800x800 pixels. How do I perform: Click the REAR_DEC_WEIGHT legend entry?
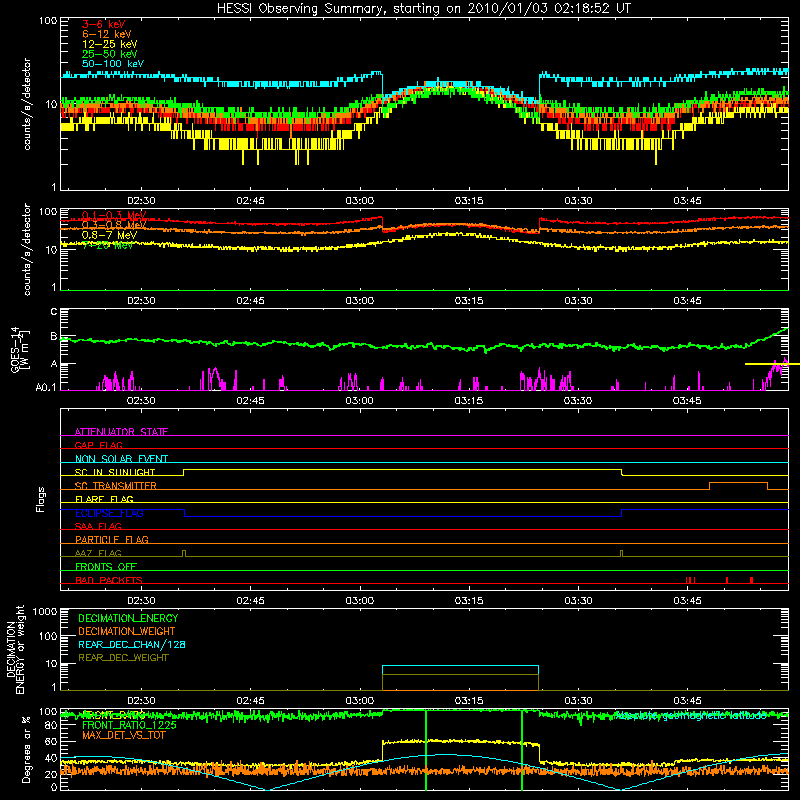[123, 658]
